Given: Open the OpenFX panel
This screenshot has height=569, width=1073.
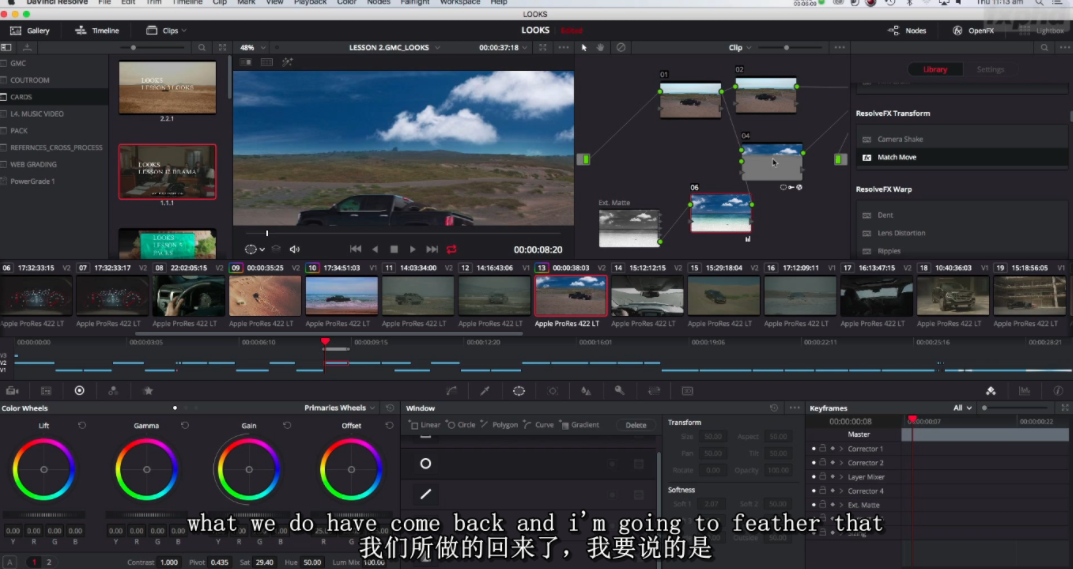Looking at the screenshot, I should click(x=973, y=30).
